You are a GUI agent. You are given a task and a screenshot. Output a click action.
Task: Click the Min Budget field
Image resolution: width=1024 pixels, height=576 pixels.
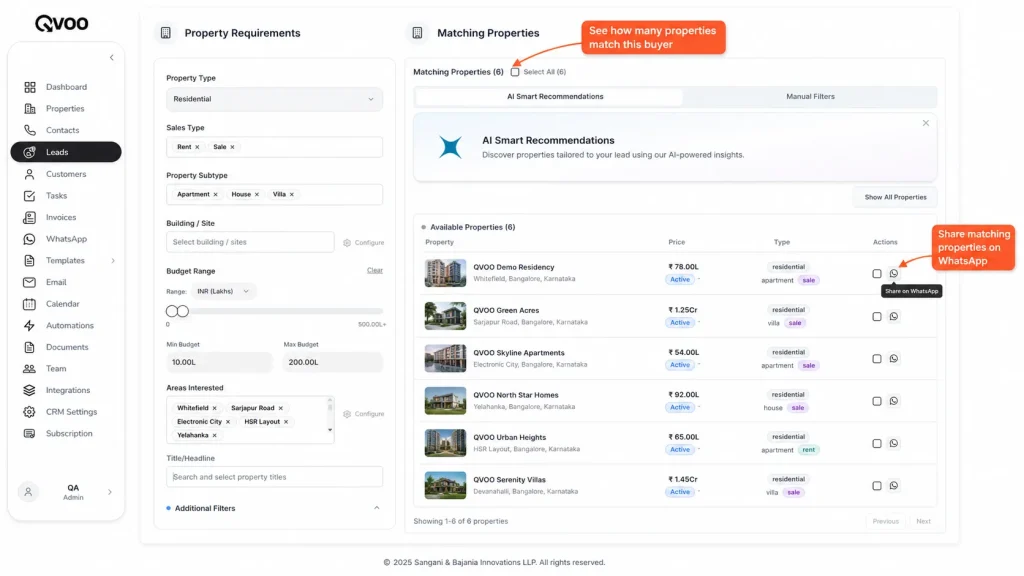pyautogui.click(x=219, y=362)
